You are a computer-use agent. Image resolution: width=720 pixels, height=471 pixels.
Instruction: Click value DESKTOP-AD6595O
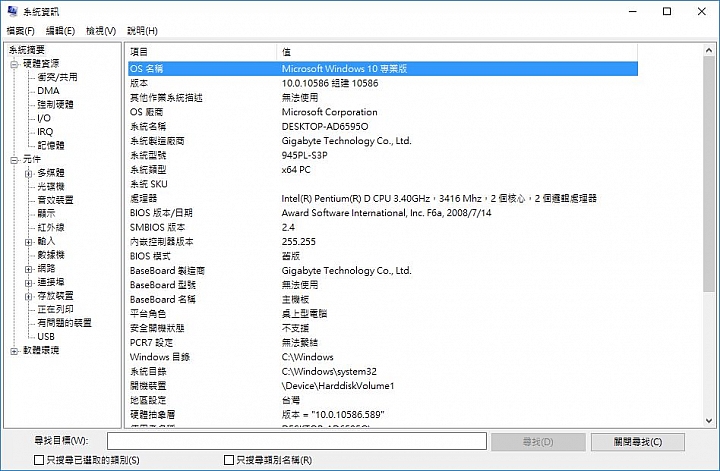coord(325,126)
